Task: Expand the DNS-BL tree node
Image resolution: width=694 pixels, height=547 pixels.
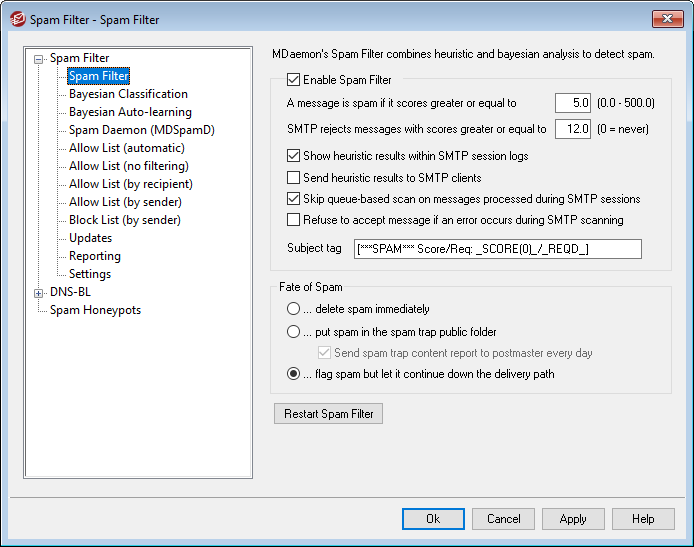Action: click(39, 293)
